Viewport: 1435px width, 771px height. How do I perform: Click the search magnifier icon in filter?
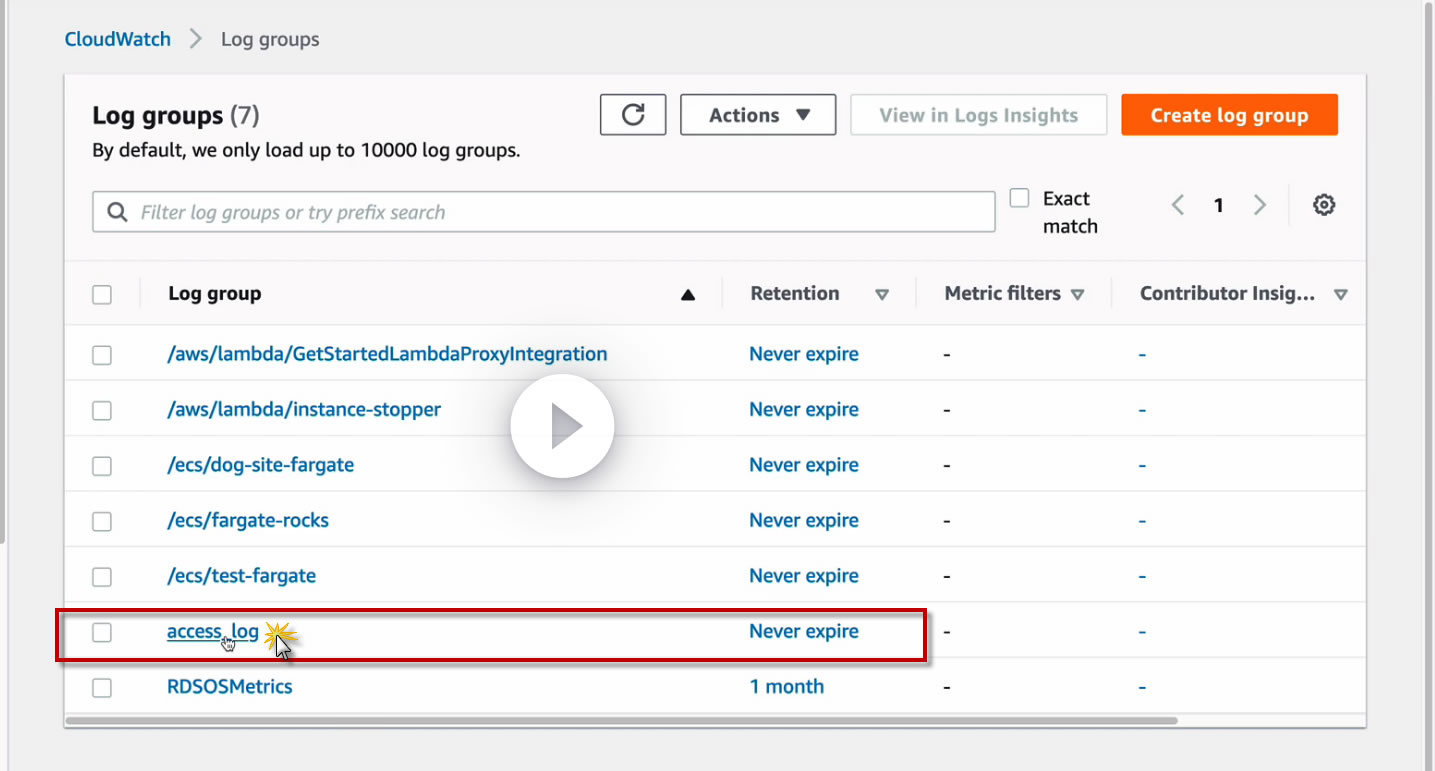coord(117,212)
